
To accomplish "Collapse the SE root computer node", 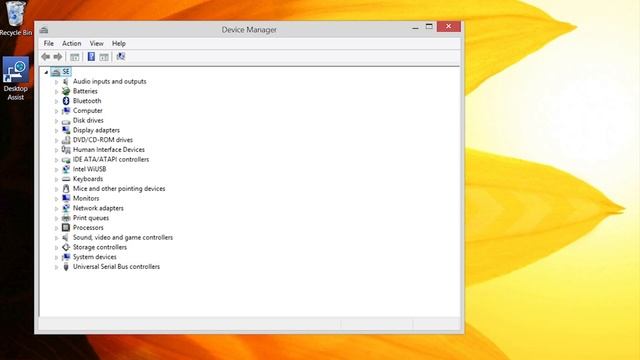I will [x=46, y=72].
